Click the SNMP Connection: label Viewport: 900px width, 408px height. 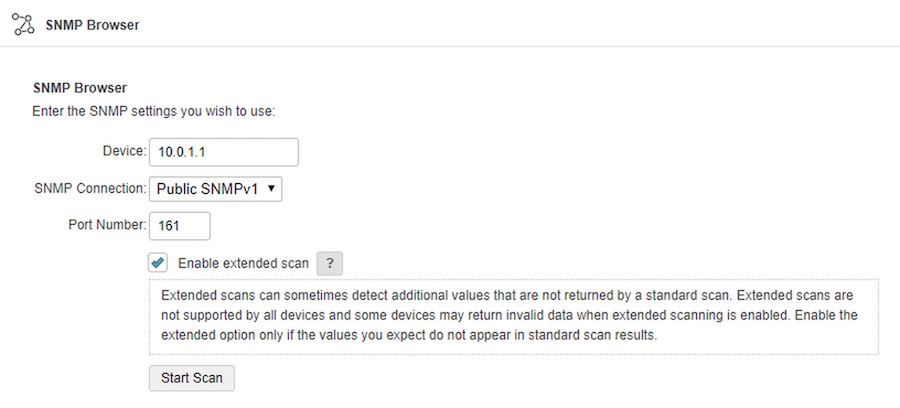[x=90, y=188]
